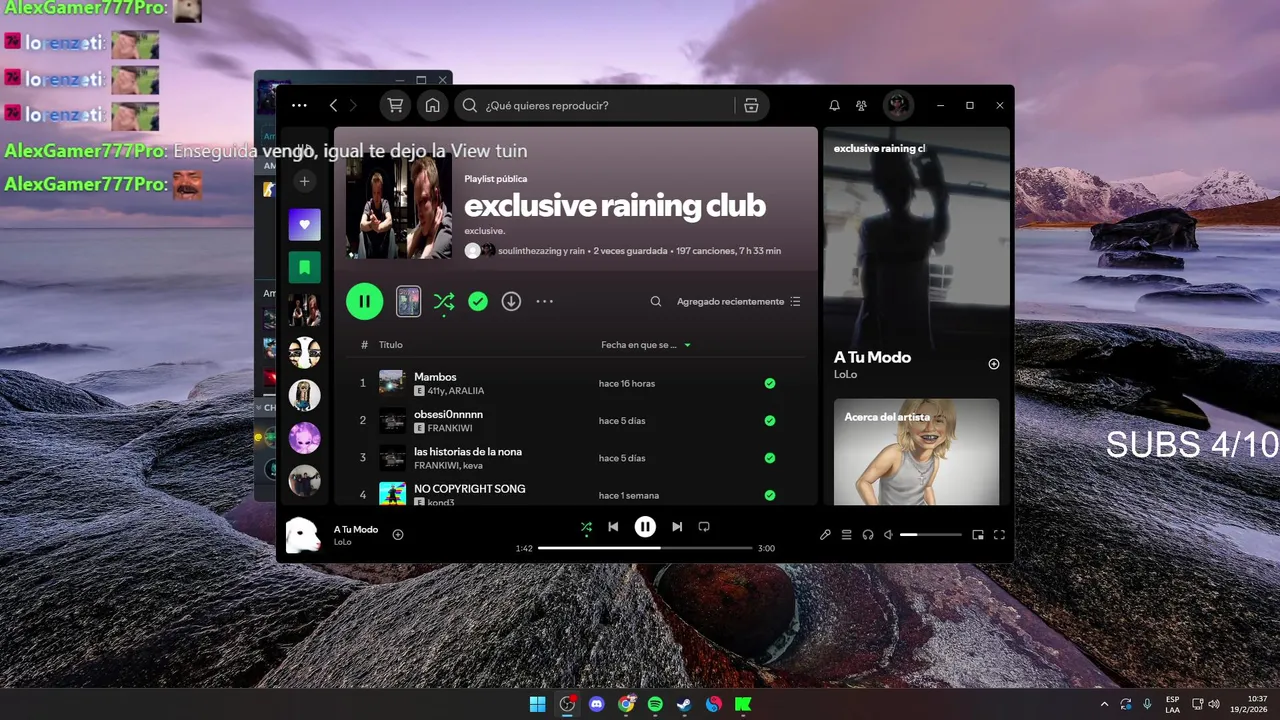Viewport: 1280px width, 720px height.
Task: Add the current song via the bottom bar plus
Action: [398, 535]
